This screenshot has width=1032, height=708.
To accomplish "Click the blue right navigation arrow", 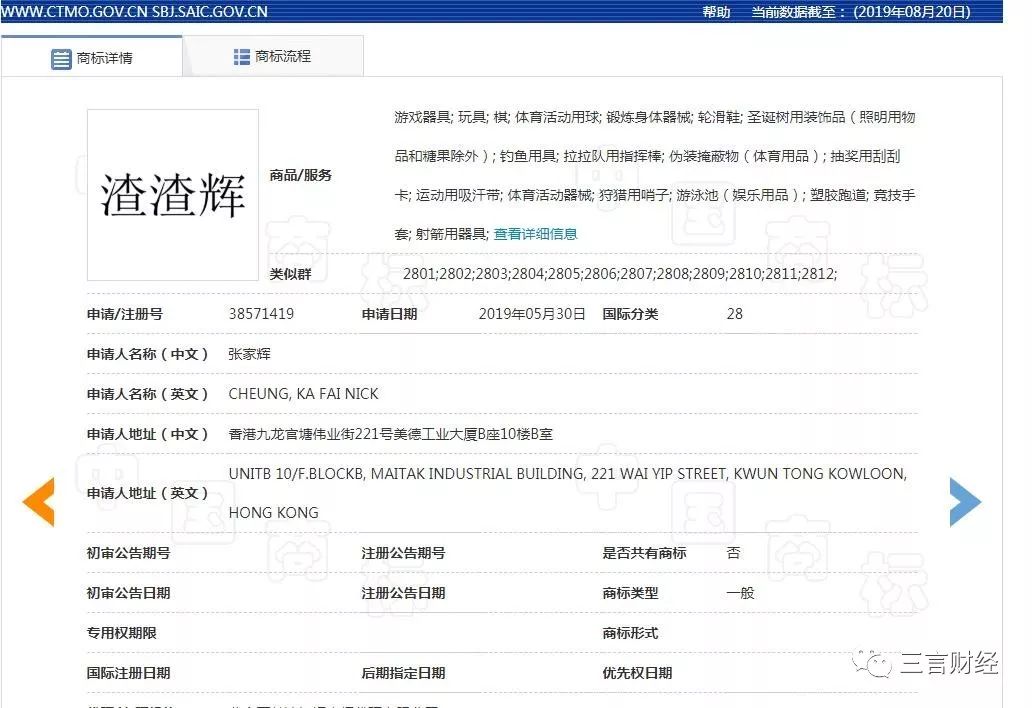I will (965, 502).
